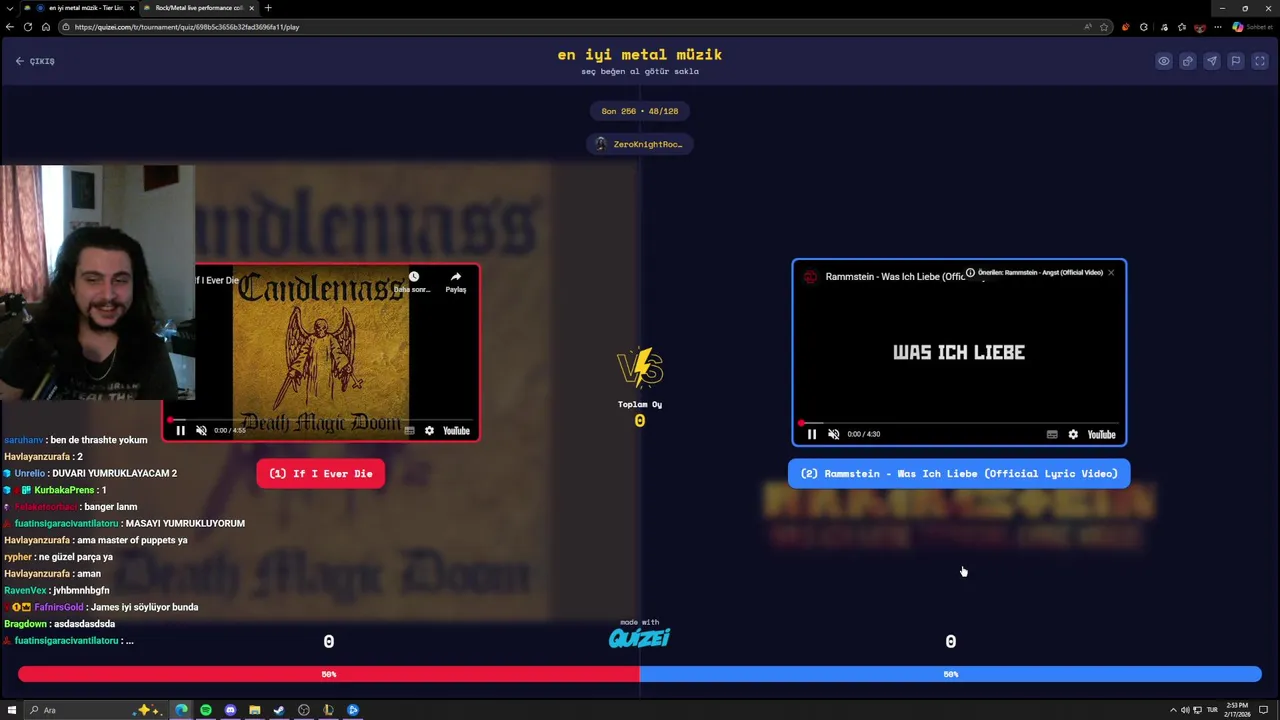Screen dimensions: 1280x720
Task: Open browser profile avatar
Action: point(1200,27)
